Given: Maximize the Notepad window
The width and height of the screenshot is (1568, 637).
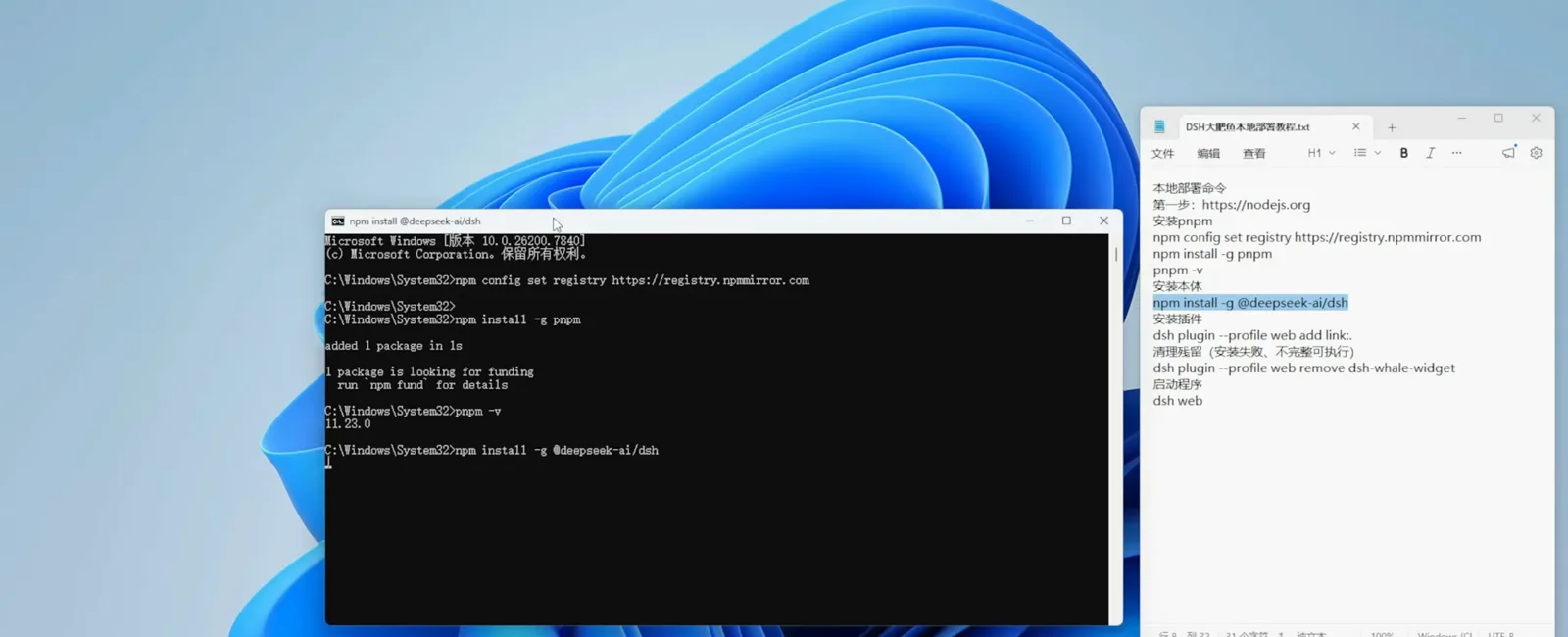Looking at the screenshot, I should pos(1498,119).
